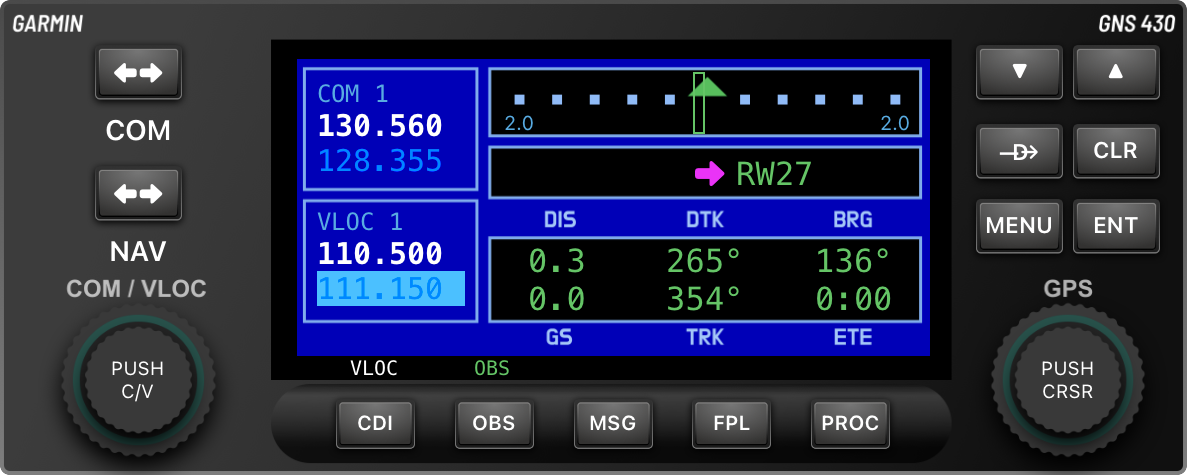Click the range up arrow button
Screen dimensions: 1187x475
pyautogui.click(x=1116, y=72)
